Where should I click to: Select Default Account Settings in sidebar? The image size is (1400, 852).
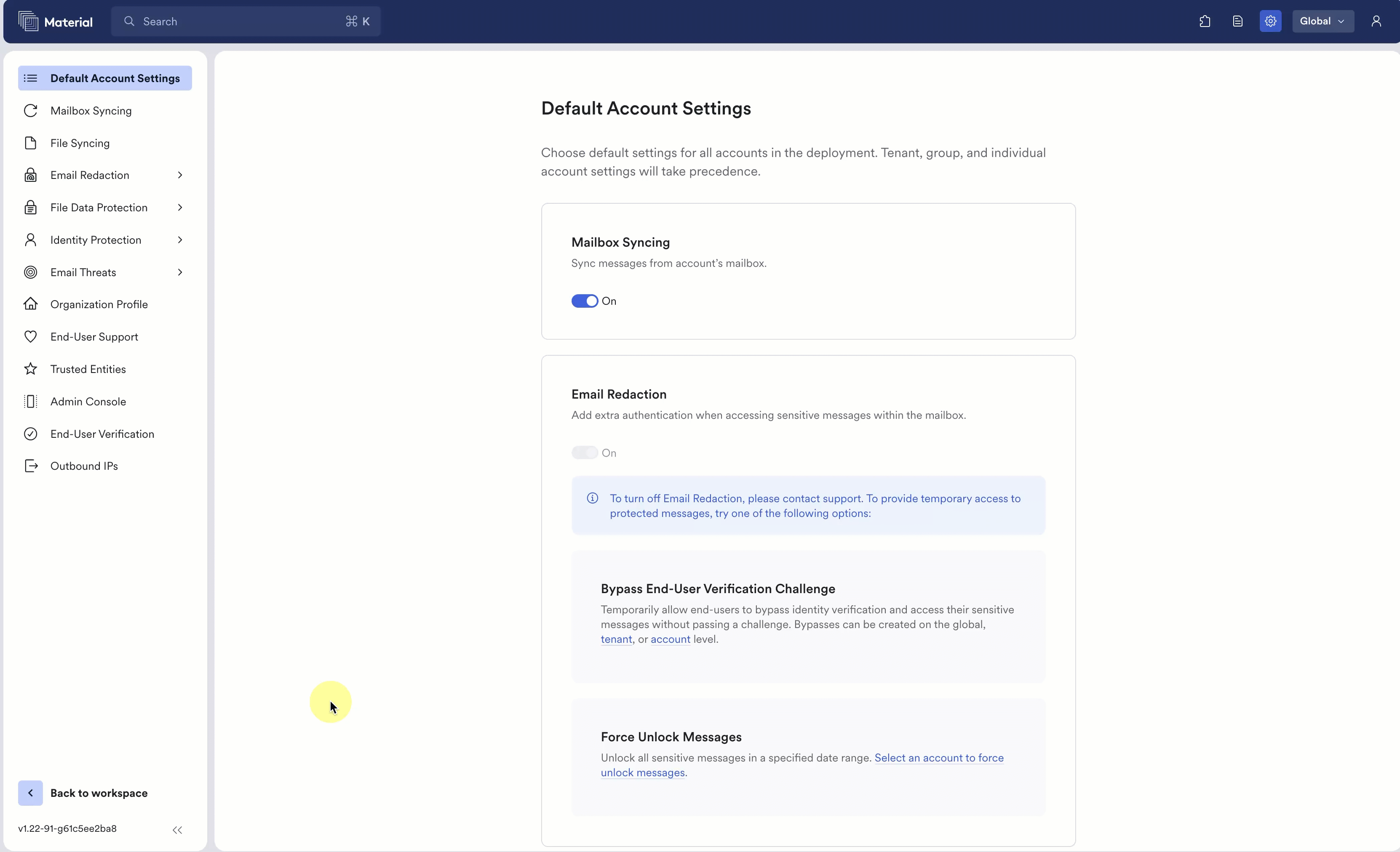[x=105, y=78]
